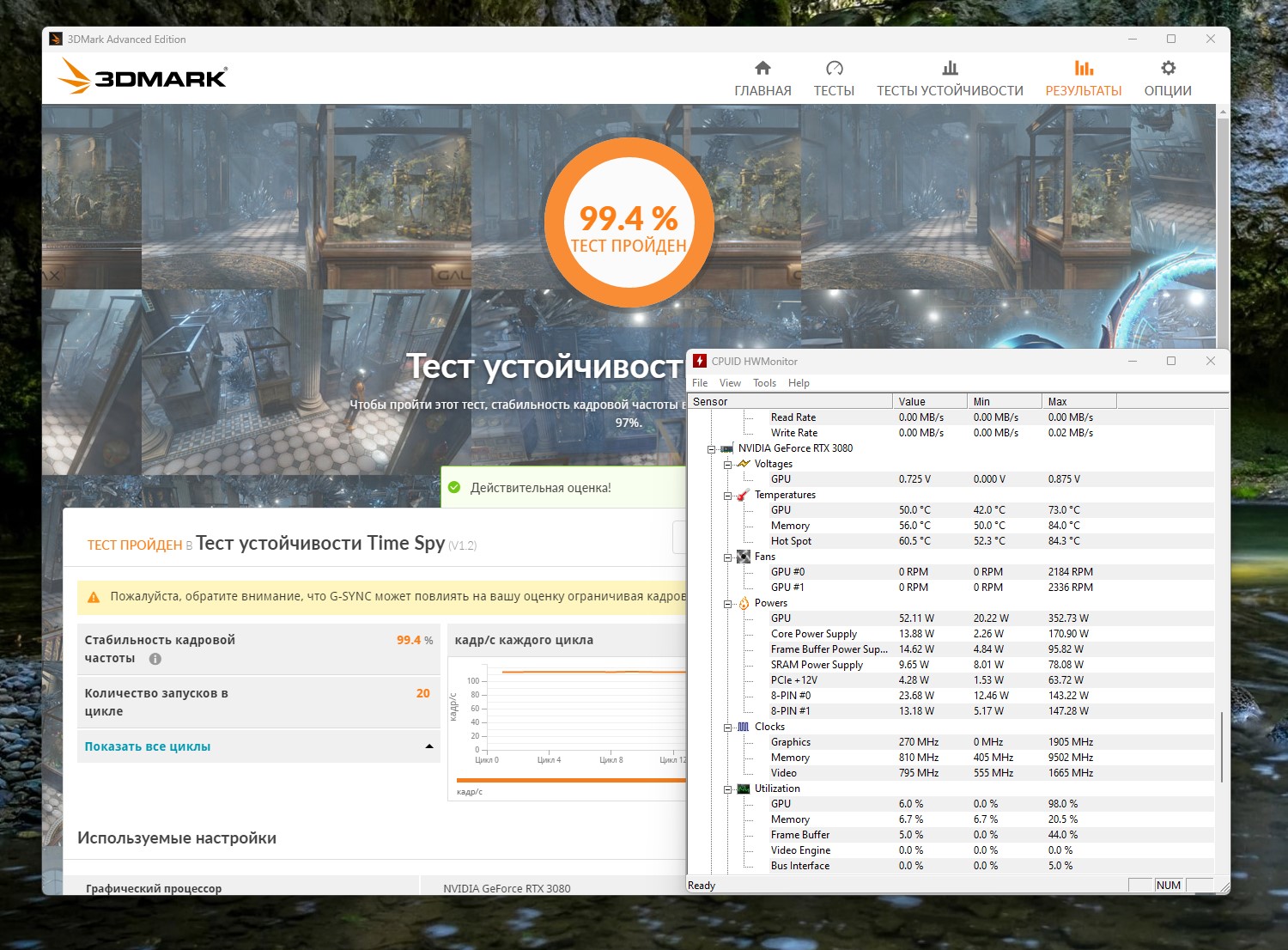Collapse the Clocks node
Screen dimensions: 1288x950
click(727, 727)
